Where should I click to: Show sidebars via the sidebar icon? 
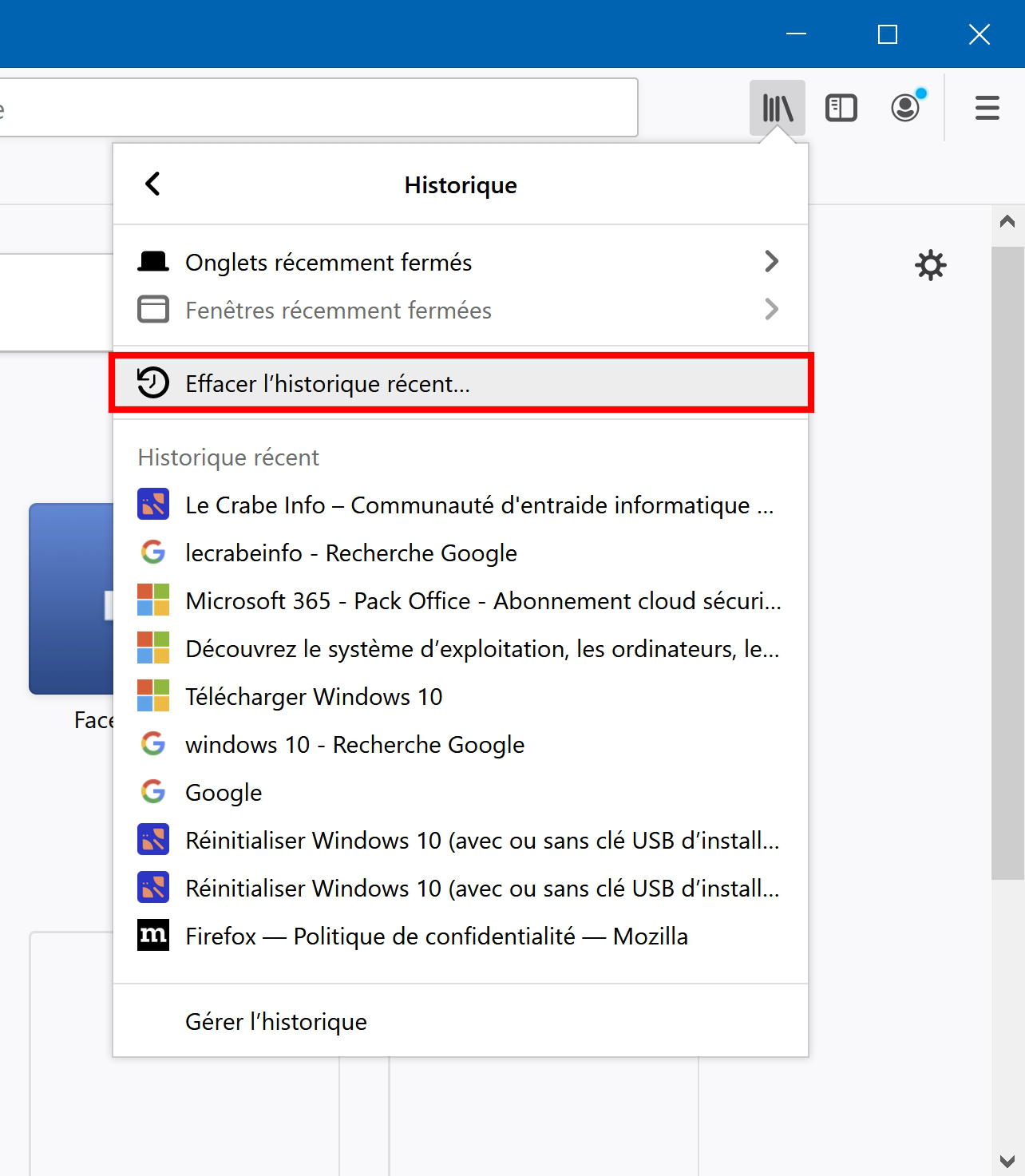click(841, 108)
